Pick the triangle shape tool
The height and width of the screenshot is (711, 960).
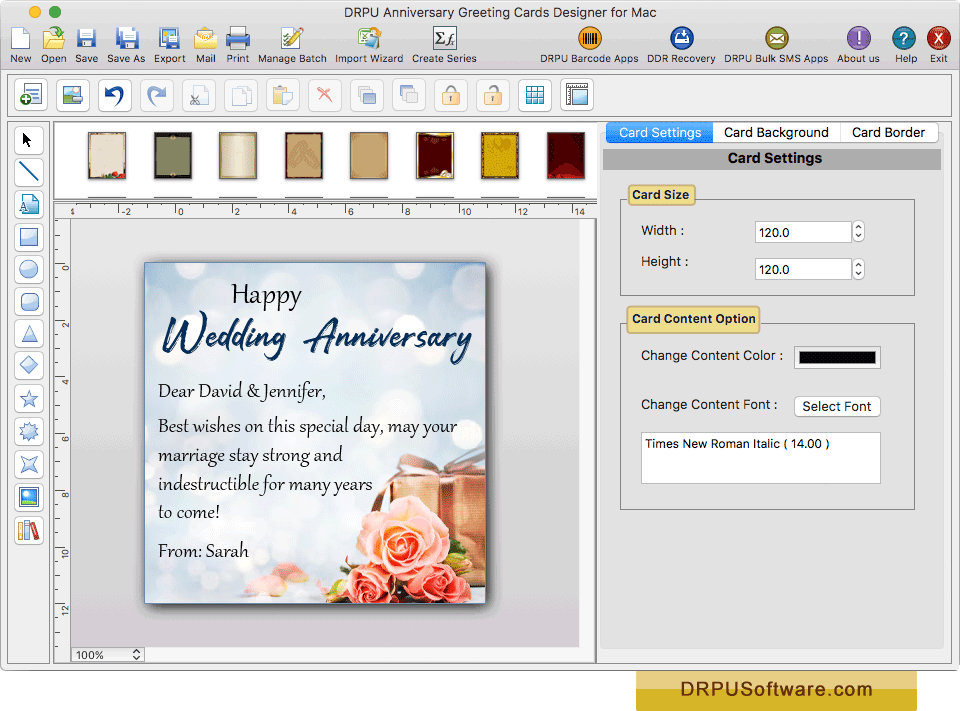[29, 335]
